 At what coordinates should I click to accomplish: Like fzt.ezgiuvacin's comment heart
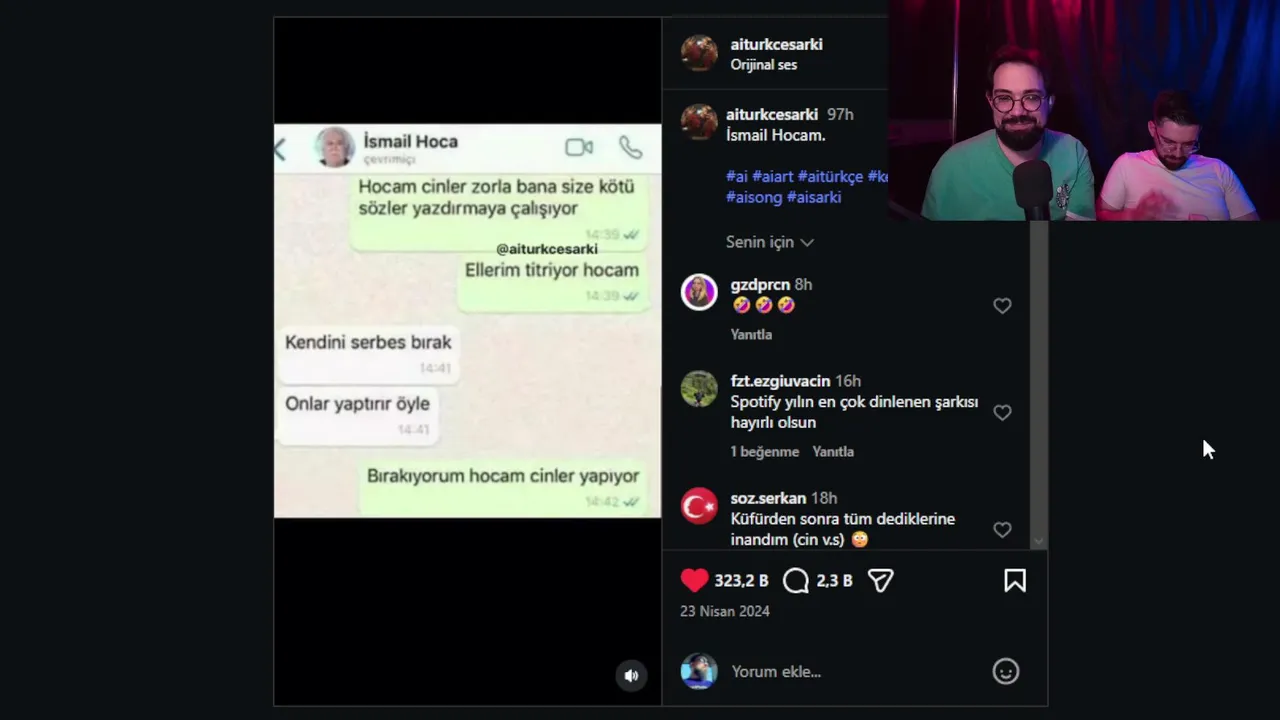click(x=1002, y=412)
